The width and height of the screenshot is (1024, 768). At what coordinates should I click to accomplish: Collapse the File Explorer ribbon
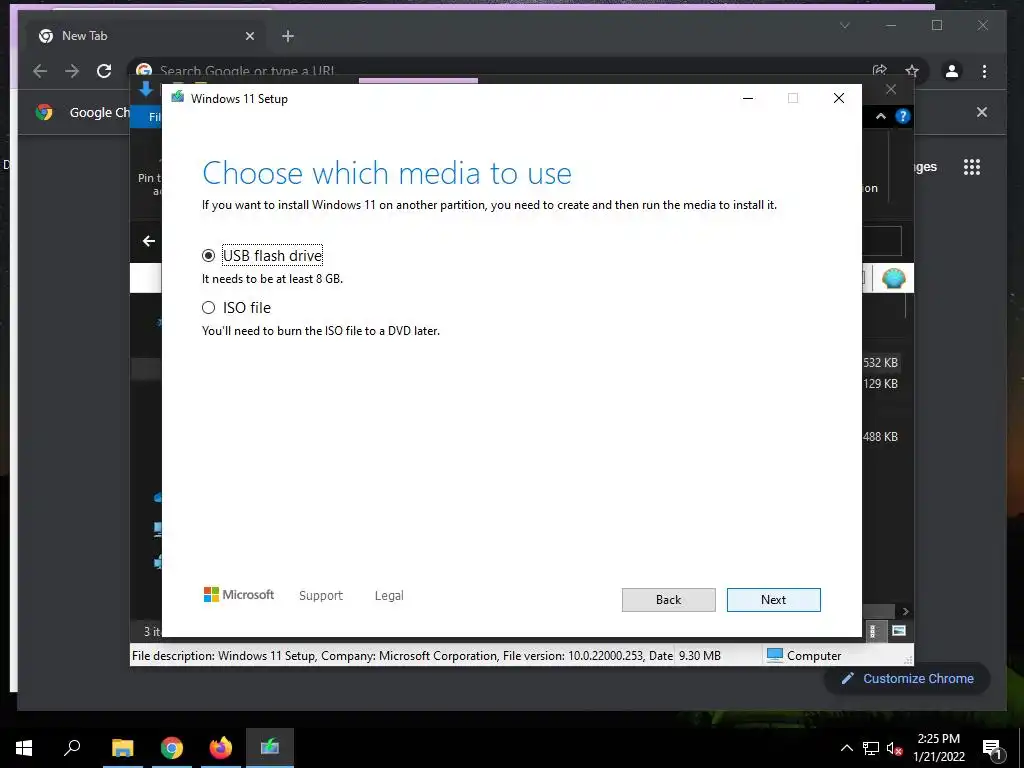click(x=881, y=116)
